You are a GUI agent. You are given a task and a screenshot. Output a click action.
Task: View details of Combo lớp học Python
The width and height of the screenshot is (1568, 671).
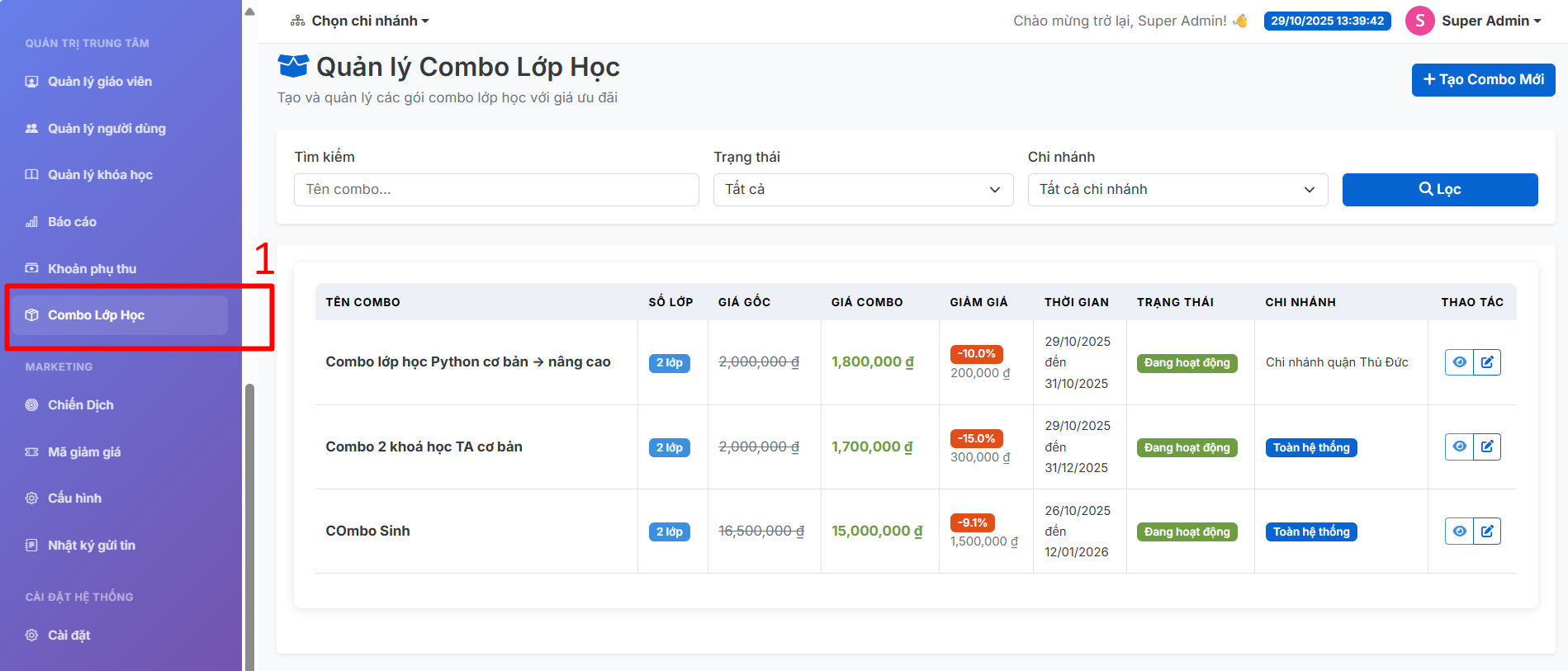click(x=1459, y=362)
